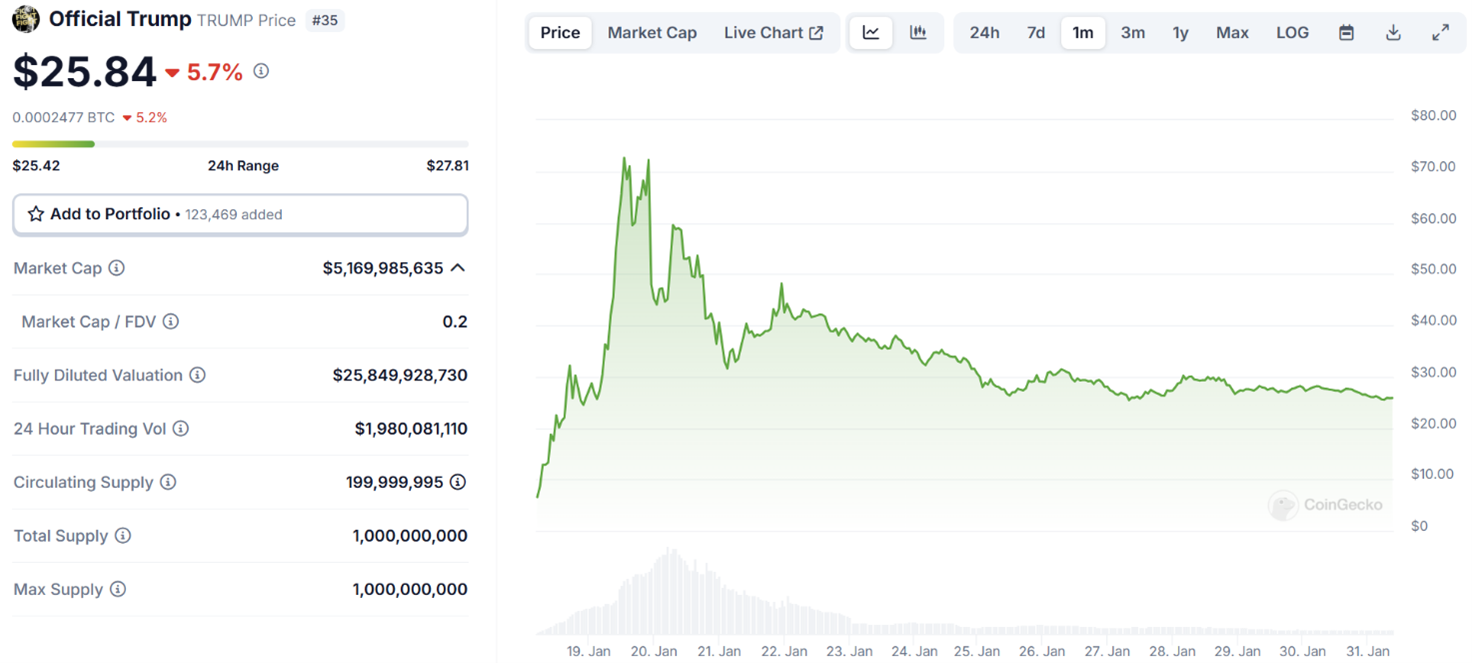Click the 24h Range price bar
This screenshot has height=663, width=1472.
(x=240, y=144)
